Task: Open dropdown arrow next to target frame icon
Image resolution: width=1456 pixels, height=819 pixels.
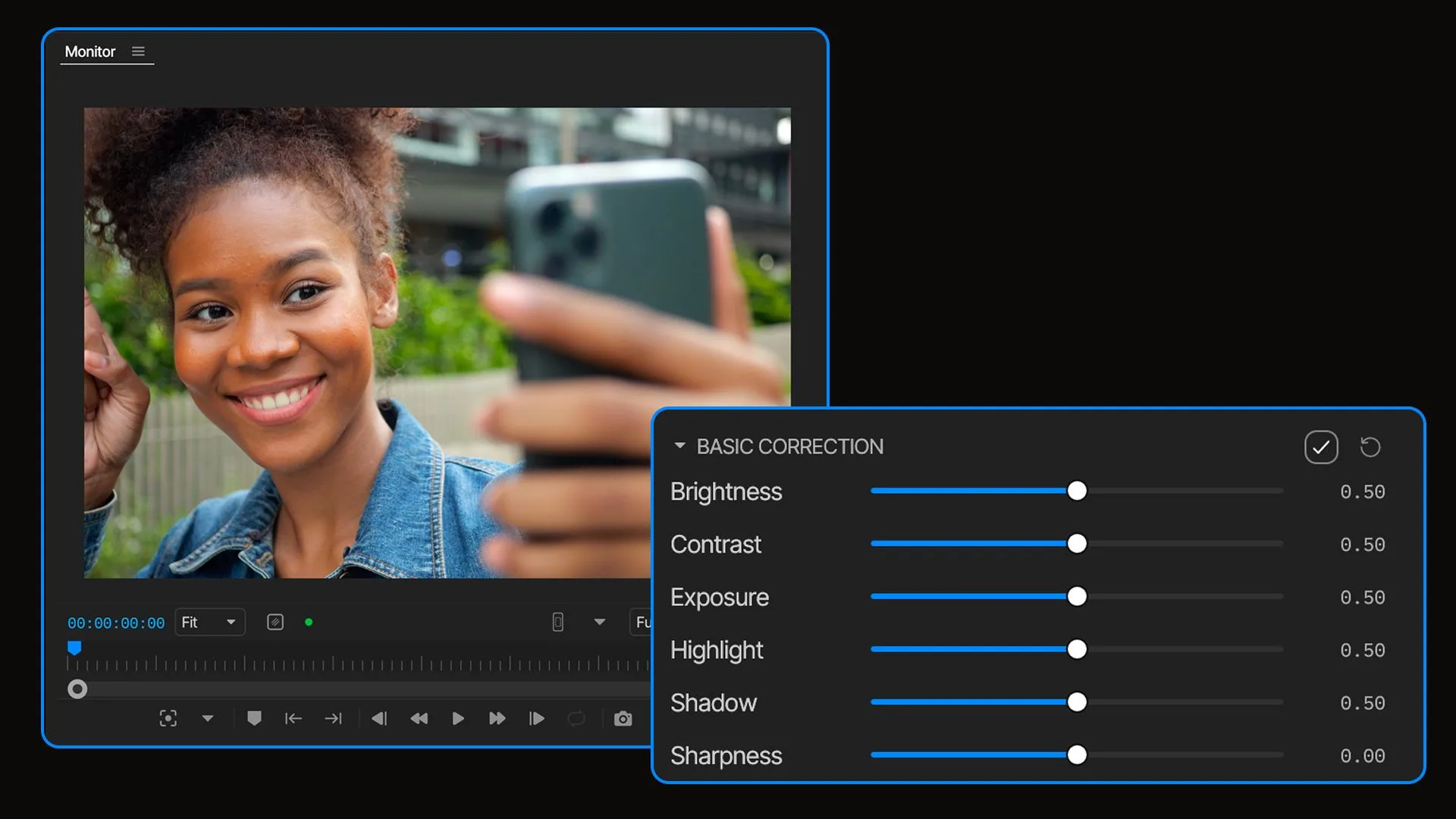Action: point(208,718)
